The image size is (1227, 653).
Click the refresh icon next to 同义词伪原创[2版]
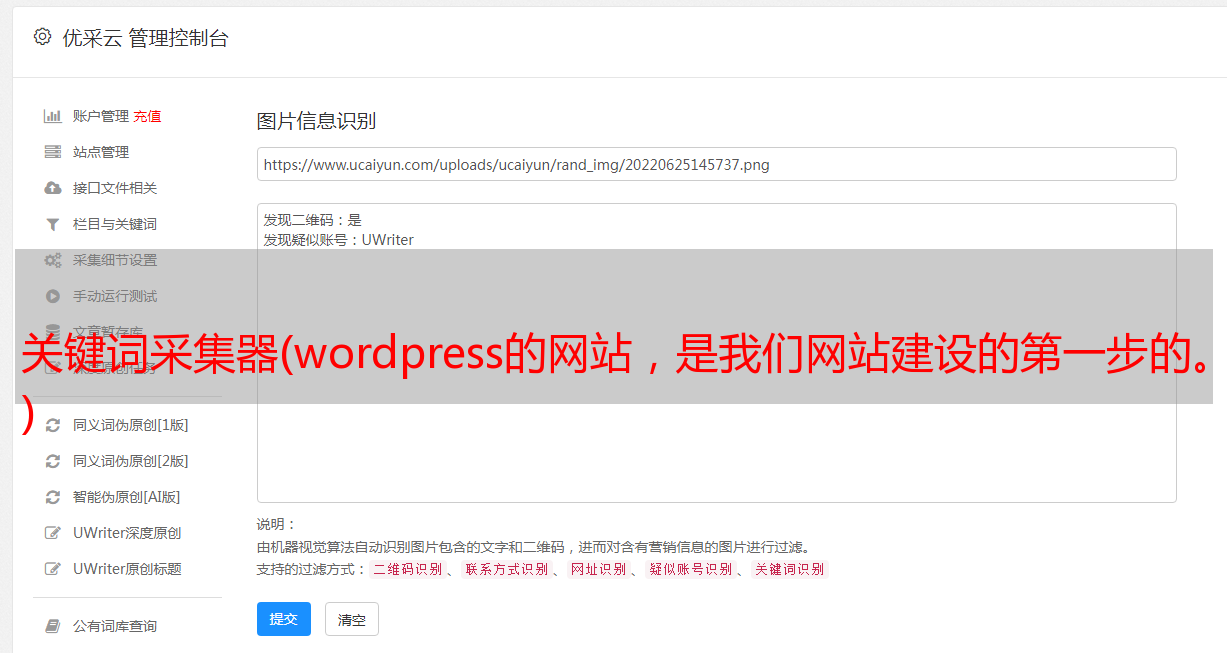(x=53, y=461)
